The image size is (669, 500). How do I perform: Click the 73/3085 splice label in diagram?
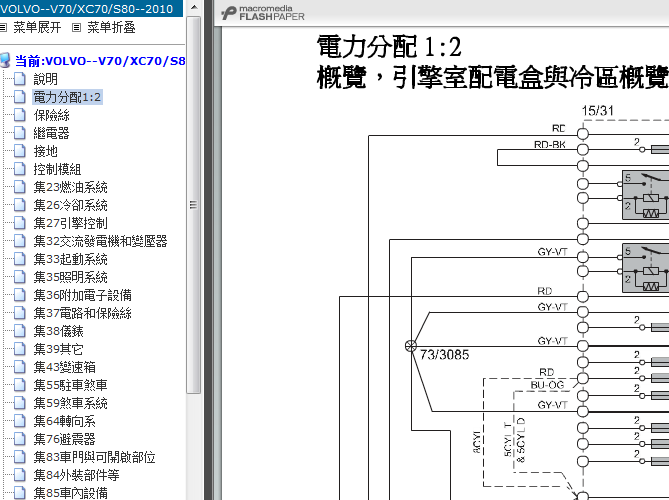point(445,355)
